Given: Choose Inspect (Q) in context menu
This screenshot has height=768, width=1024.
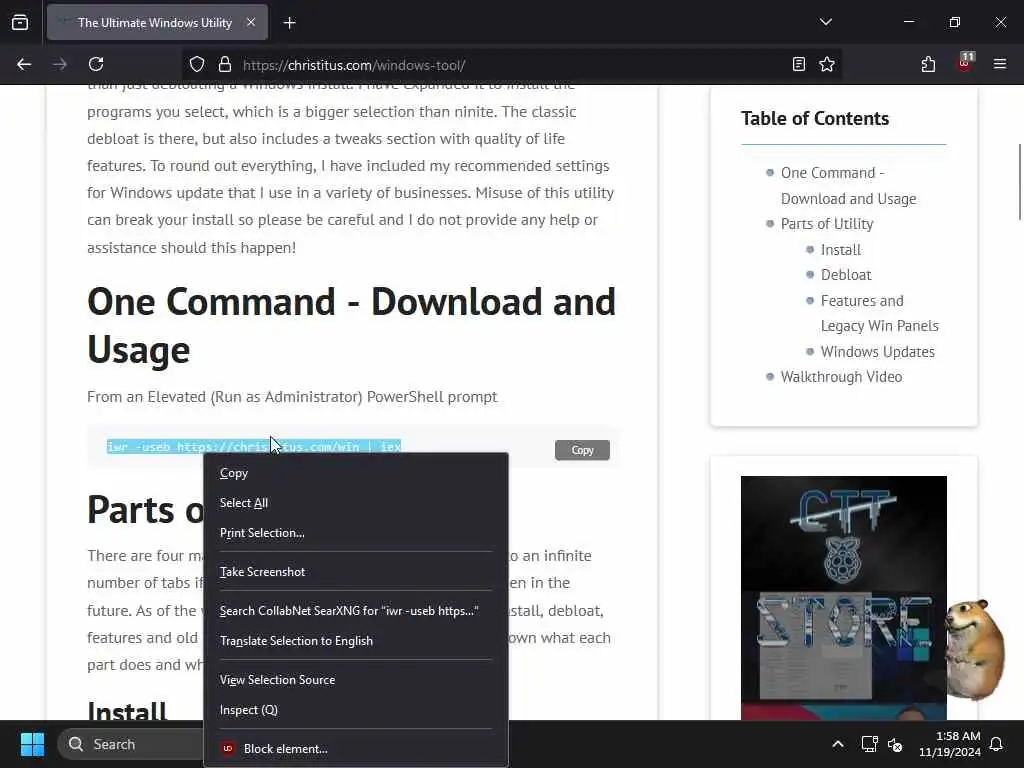Looking at the screenshot, I should 356,710.
